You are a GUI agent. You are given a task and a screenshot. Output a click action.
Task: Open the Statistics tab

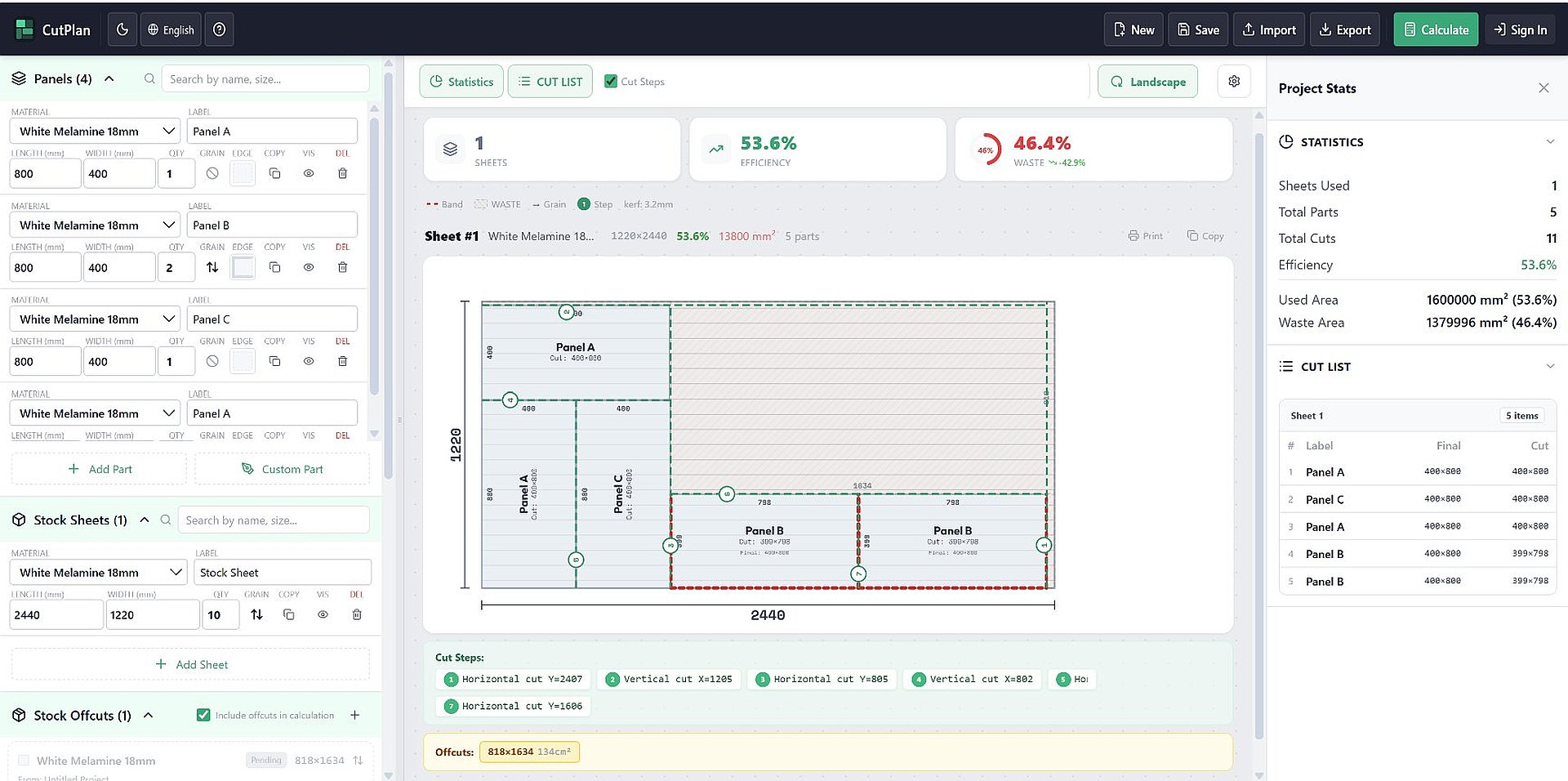pyautogui.click(x=461, y=81)
